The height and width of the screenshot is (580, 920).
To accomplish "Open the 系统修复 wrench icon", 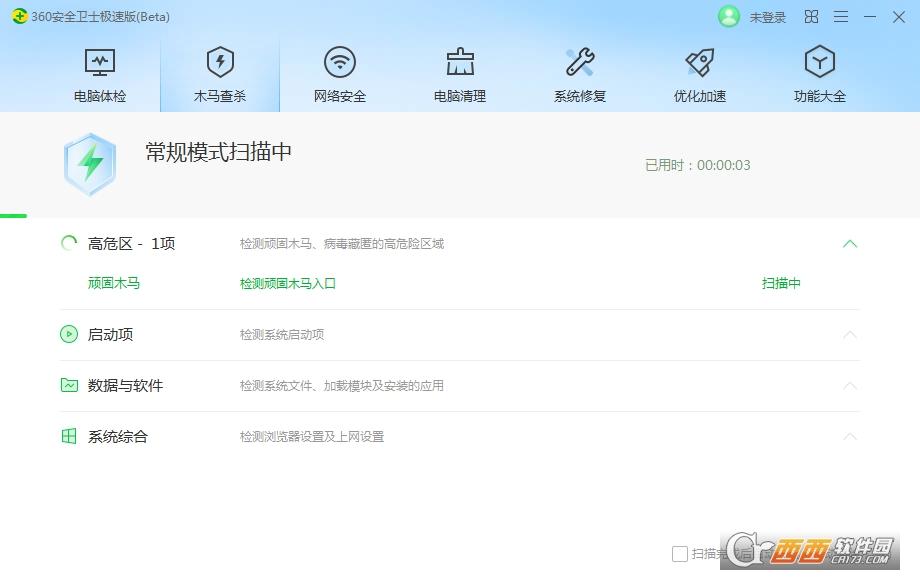I will [580, 62].
